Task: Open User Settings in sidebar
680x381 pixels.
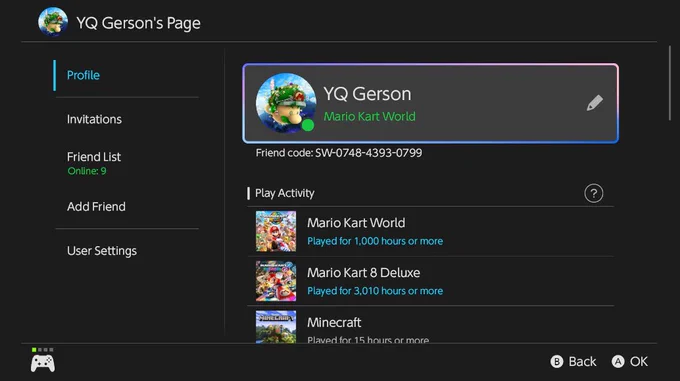Action: tap(102, 251)
